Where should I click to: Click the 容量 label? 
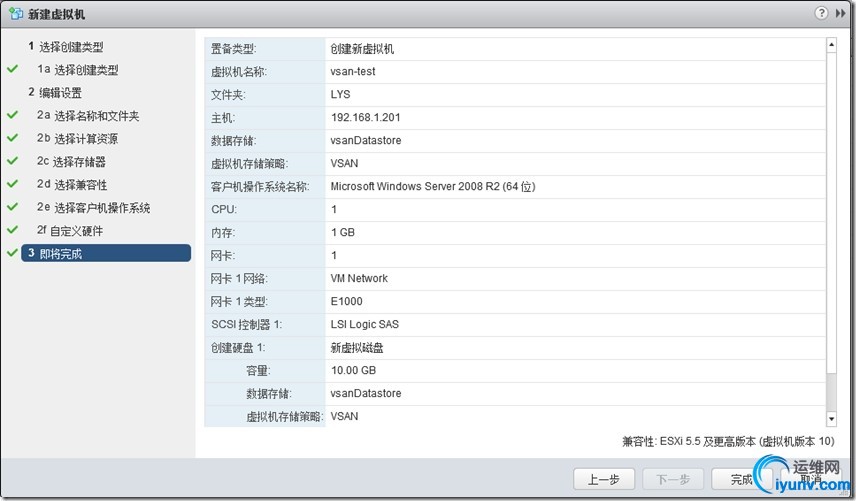258,371
